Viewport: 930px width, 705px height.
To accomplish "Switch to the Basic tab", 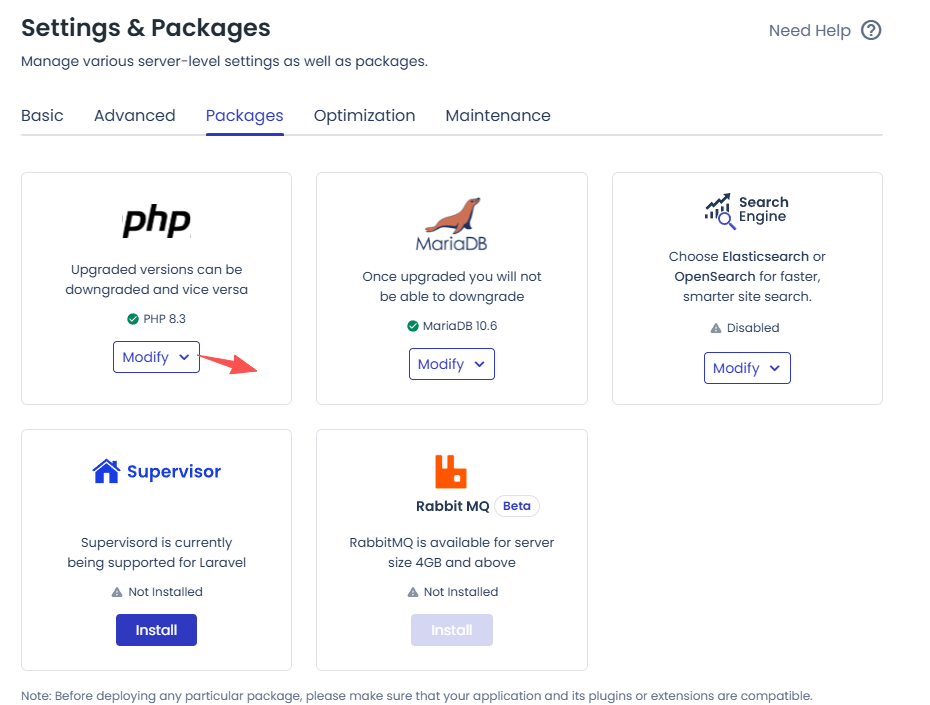I will 42,115.
